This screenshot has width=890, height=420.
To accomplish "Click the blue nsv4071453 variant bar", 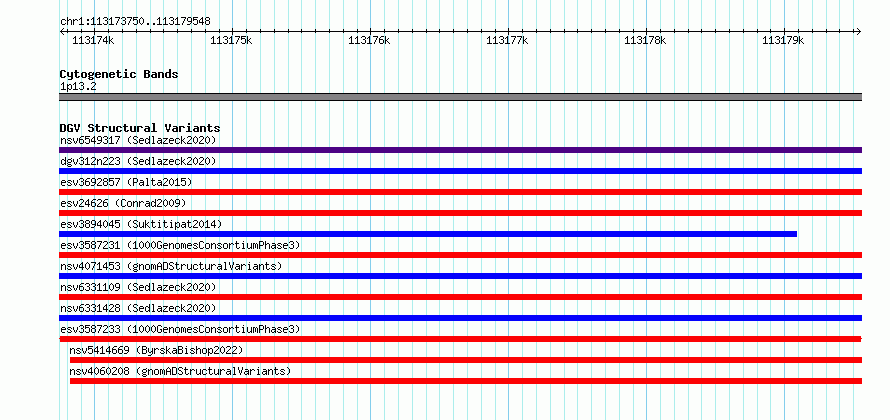I will 460,276.
